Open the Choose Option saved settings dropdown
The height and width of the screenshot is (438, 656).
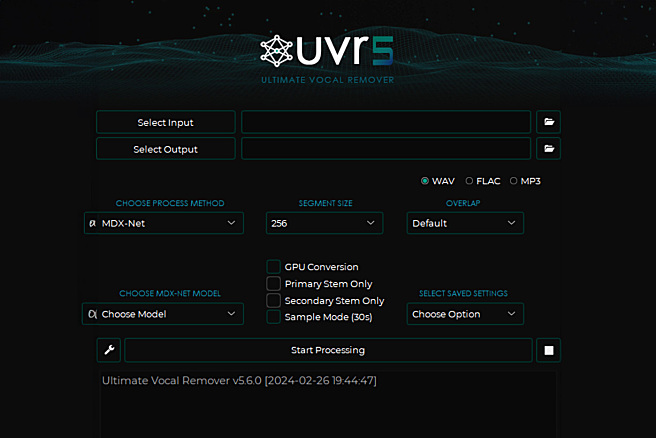point(465,314)
